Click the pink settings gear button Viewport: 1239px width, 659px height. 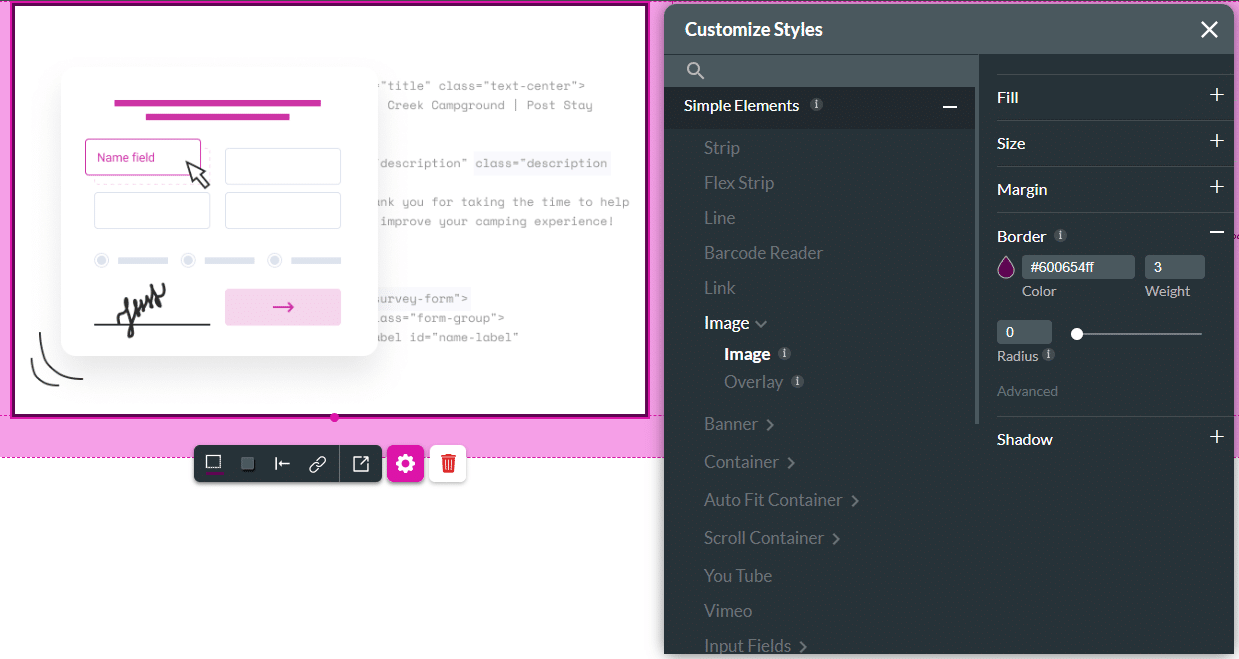point(405,464)
